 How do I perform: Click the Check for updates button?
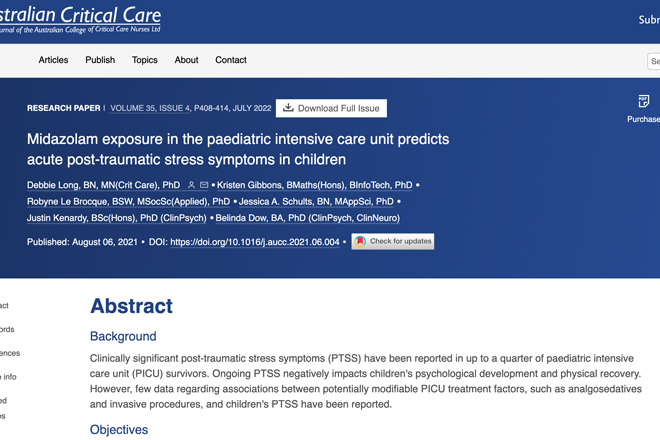click(393, 241)
